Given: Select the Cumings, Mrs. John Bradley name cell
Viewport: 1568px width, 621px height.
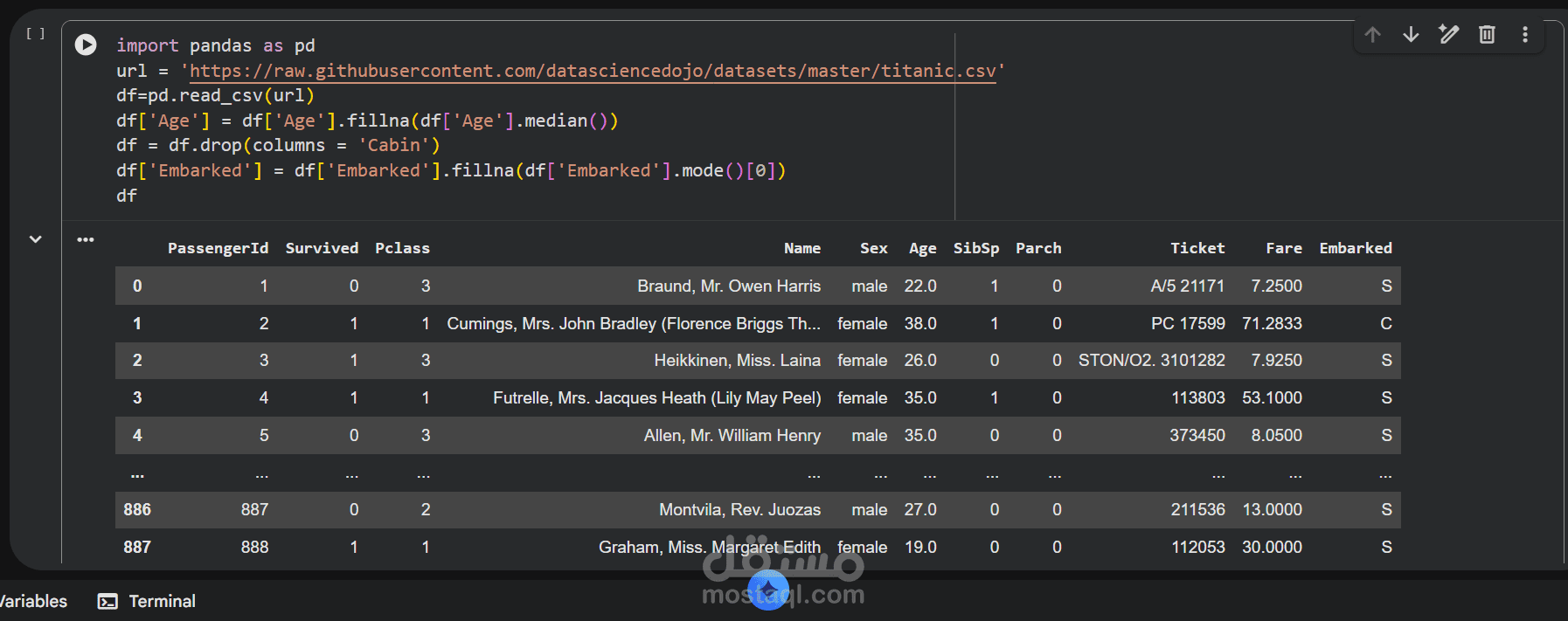Looking at the screenshot, I should coord(634,323).
